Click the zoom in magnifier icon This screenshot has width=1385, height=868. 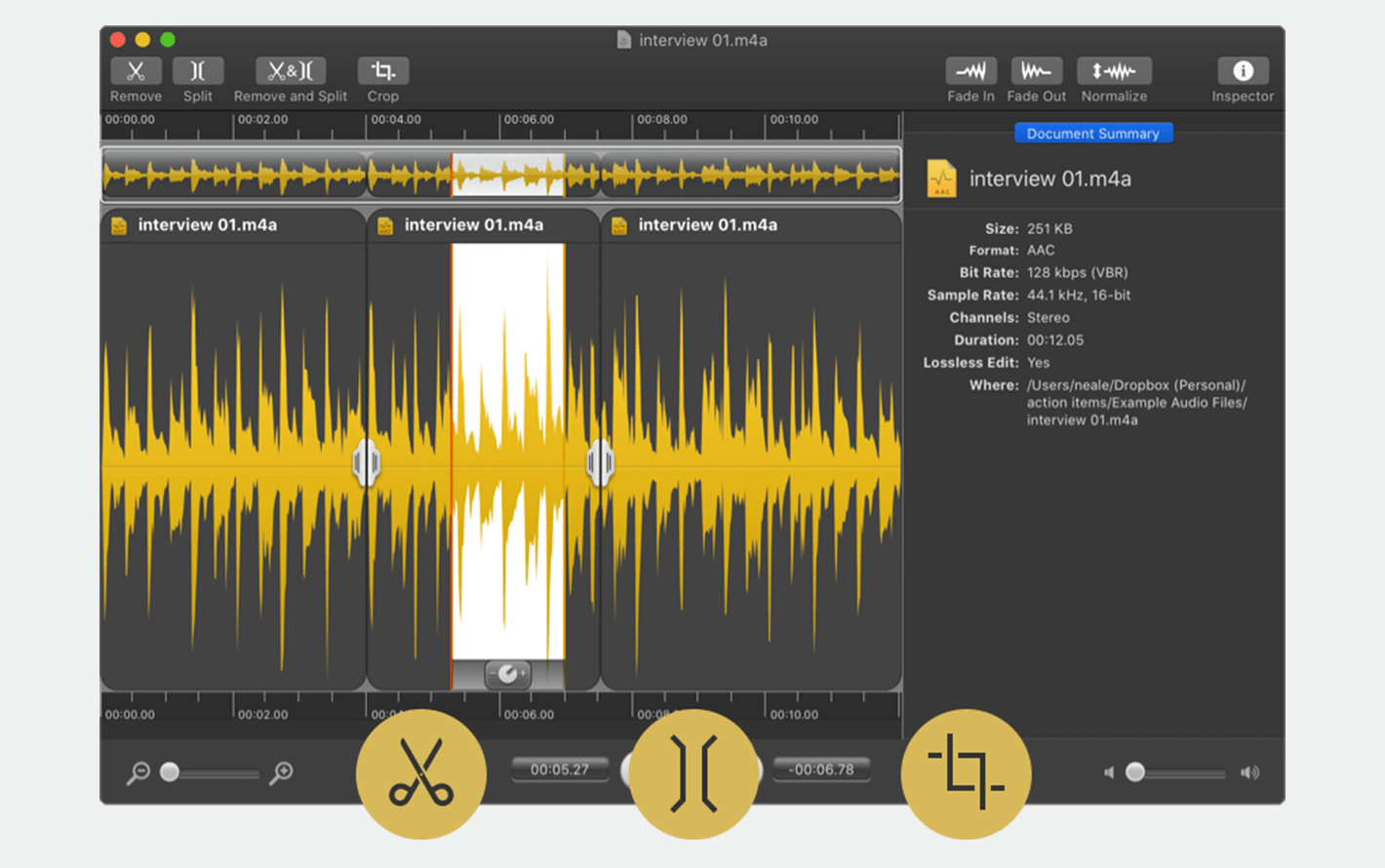coord(281,773)
